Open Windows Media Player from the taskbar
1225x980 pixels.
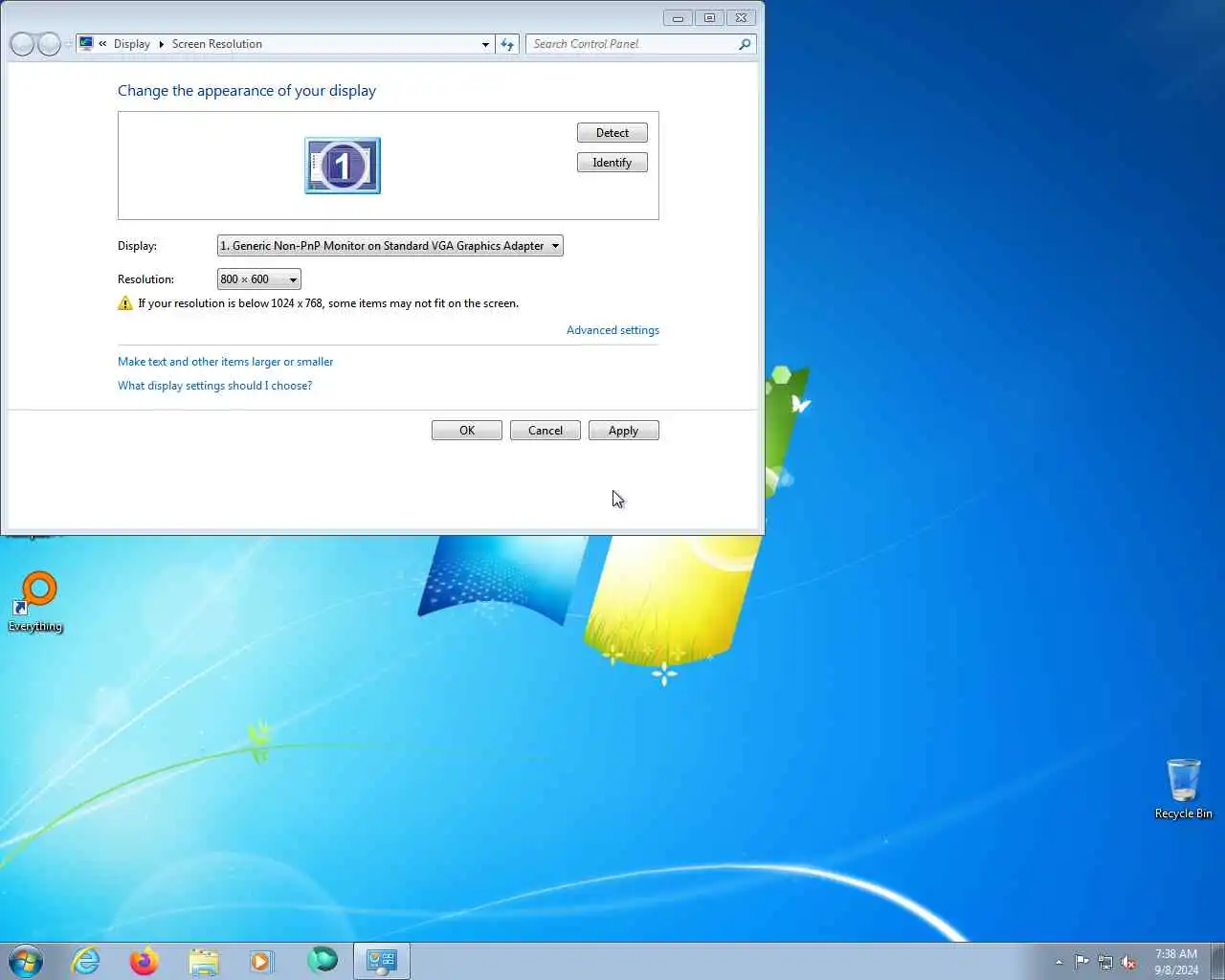tap(261, 961)
